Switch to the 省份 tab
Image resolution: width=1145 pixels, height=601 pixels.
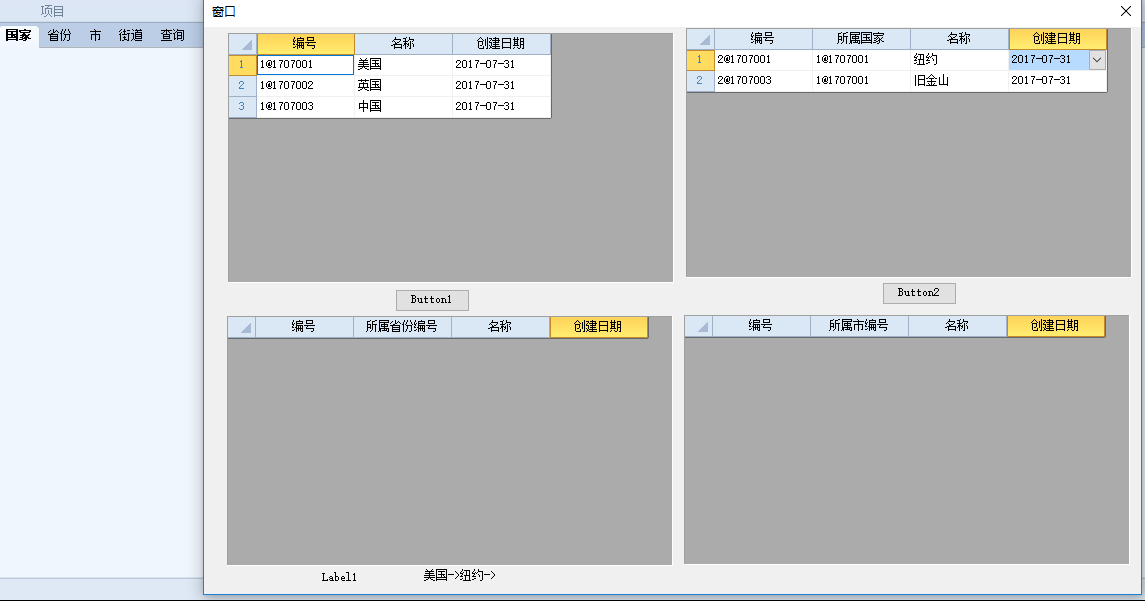(x=59, y=35)
